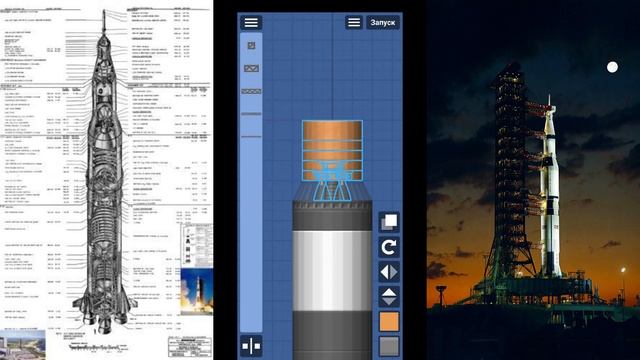Screen dimensions: 640x360
Task: Choose the gray color swatch
Action: point(389,346)
